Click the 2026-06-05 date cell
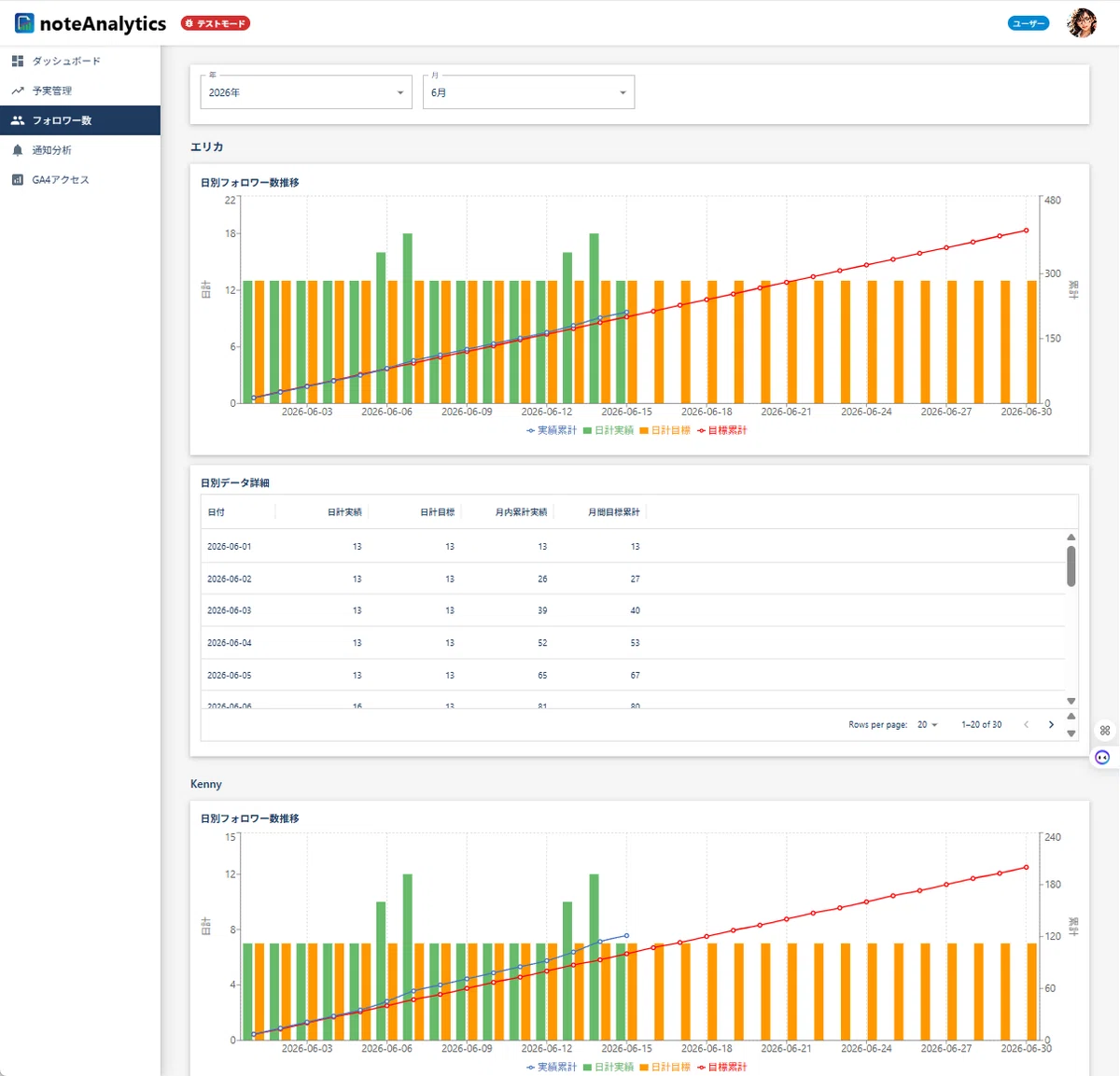The image size is (1120, 1076). pyautogui.click(x=230, y=675)
